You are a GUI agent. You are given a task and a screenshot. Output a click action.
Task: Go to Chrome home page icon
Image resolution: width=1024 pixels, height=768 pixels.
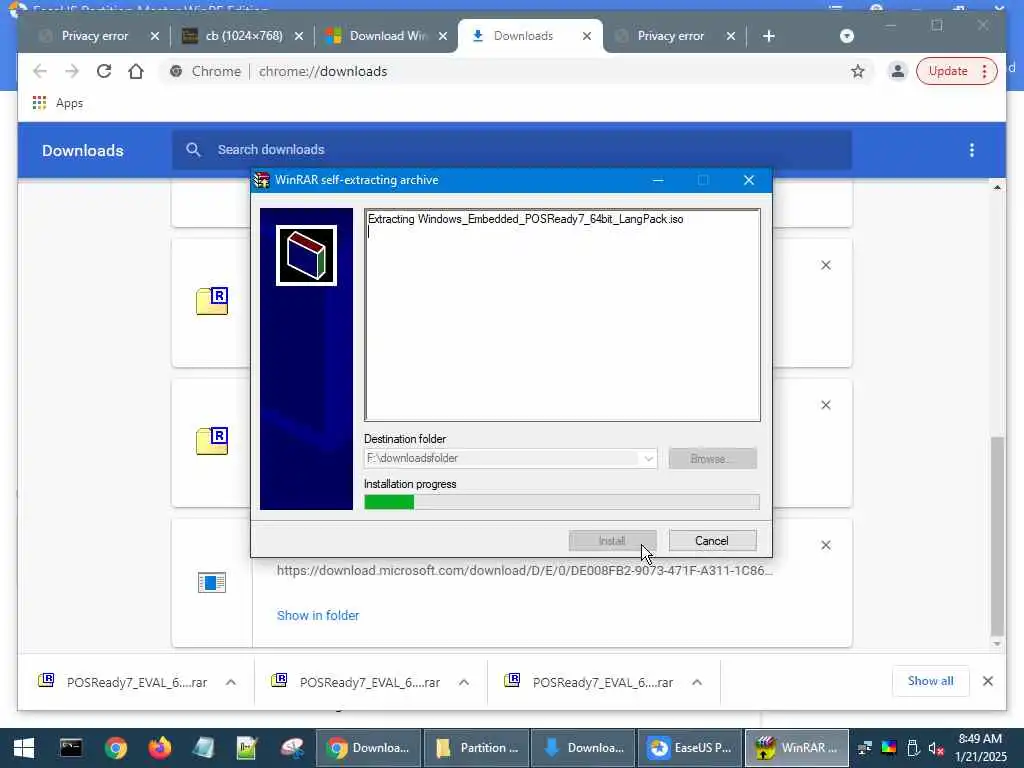(136, 71)
